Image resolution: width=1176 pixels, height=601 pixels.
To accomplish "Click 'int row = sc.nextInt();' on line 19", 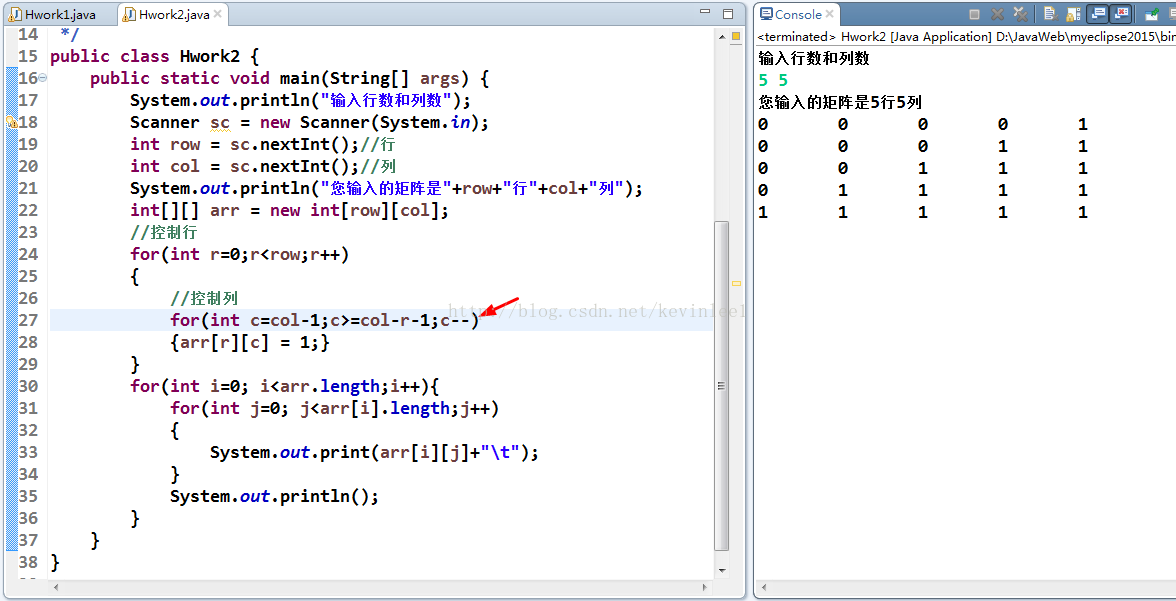I will pyautogui.click(x=245, y=144).
